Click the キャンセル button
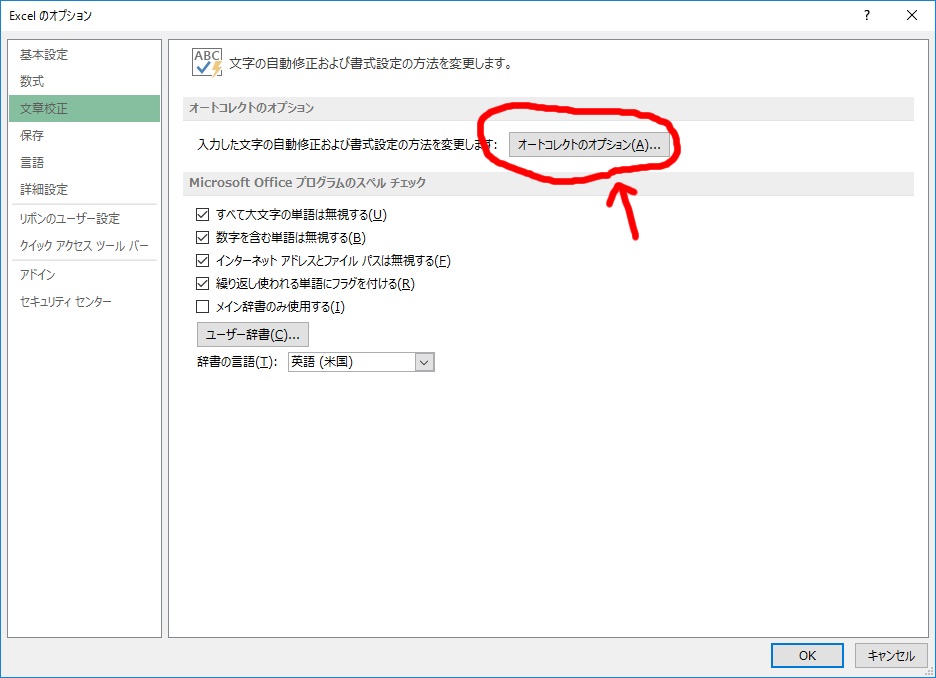936x678 pixels. click(891, 655)
